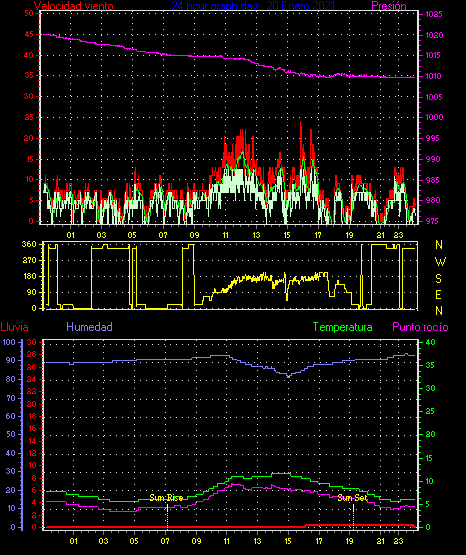The height and width of the screenshot is (555, 466).
Task: Click the 1010 pressure axis value
Action: click(x=434, y=76)
